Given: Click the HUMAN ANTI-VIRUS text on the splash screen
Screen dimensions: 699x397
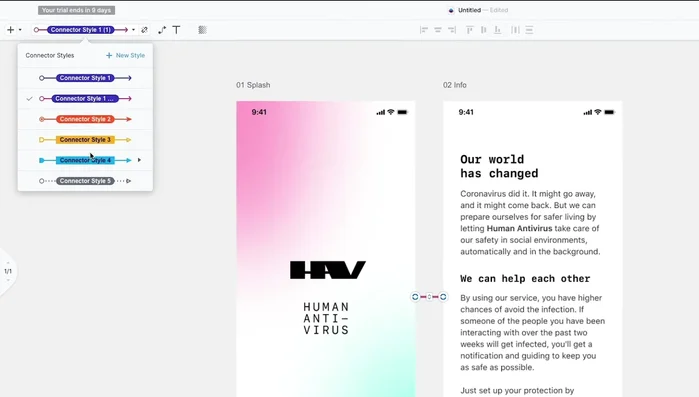Looking at the screenshot, I should click(x=326, y=319).
